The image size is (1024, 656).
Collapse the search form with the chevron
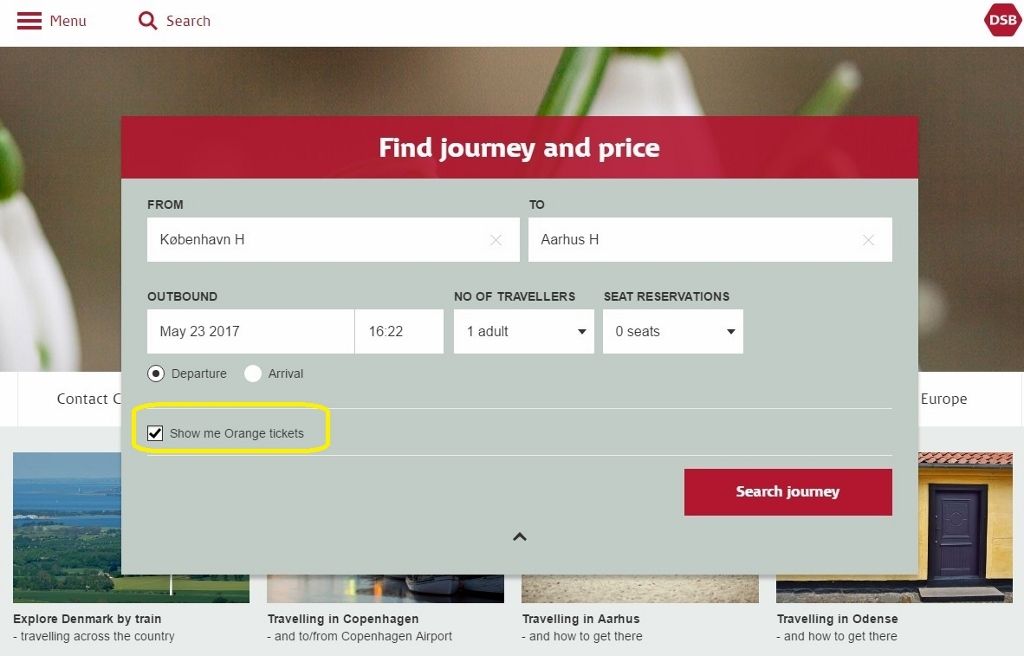coord(519,536)
